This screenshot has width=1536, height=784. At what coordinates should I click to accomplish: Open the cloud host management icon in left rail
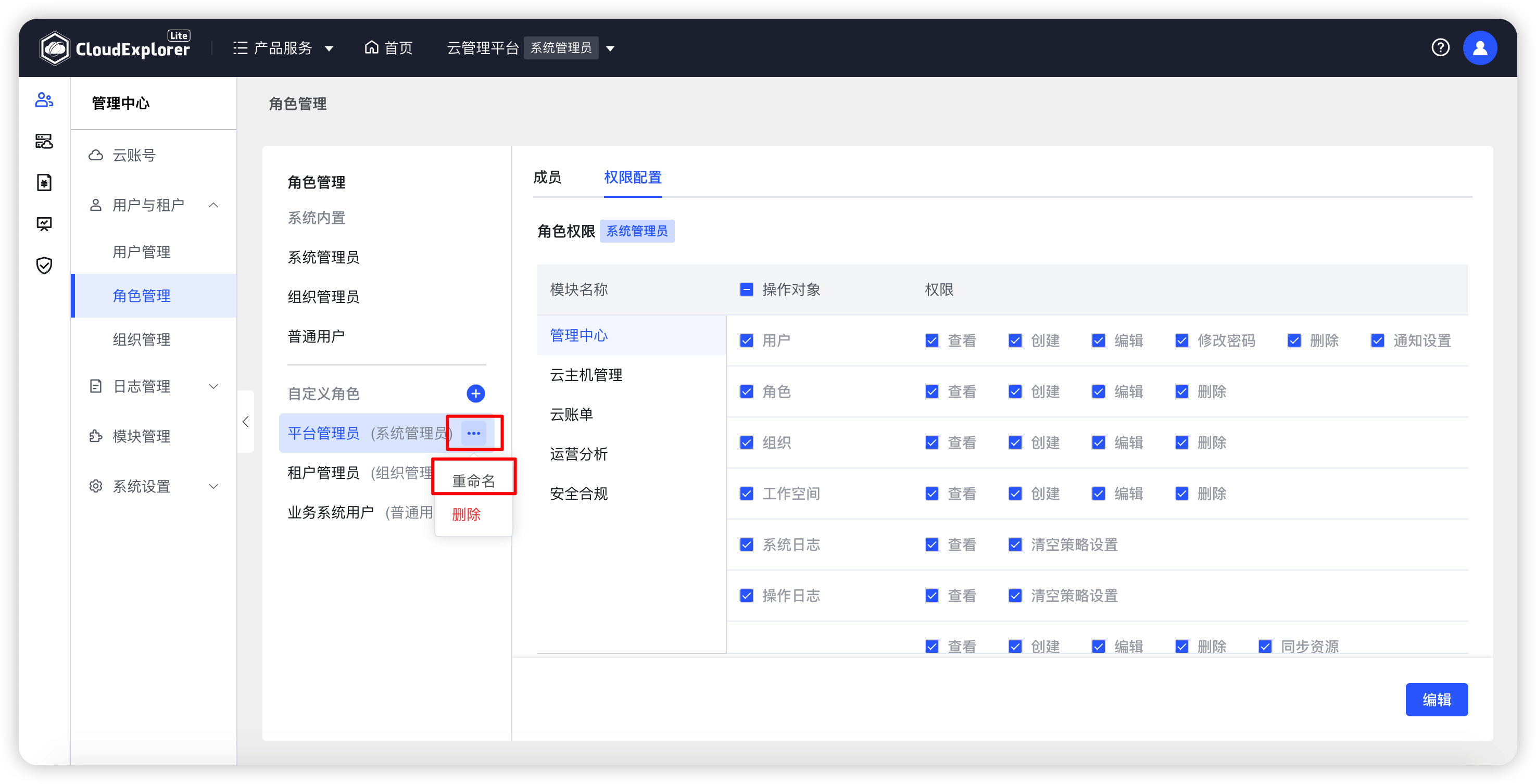coord(44,141)
